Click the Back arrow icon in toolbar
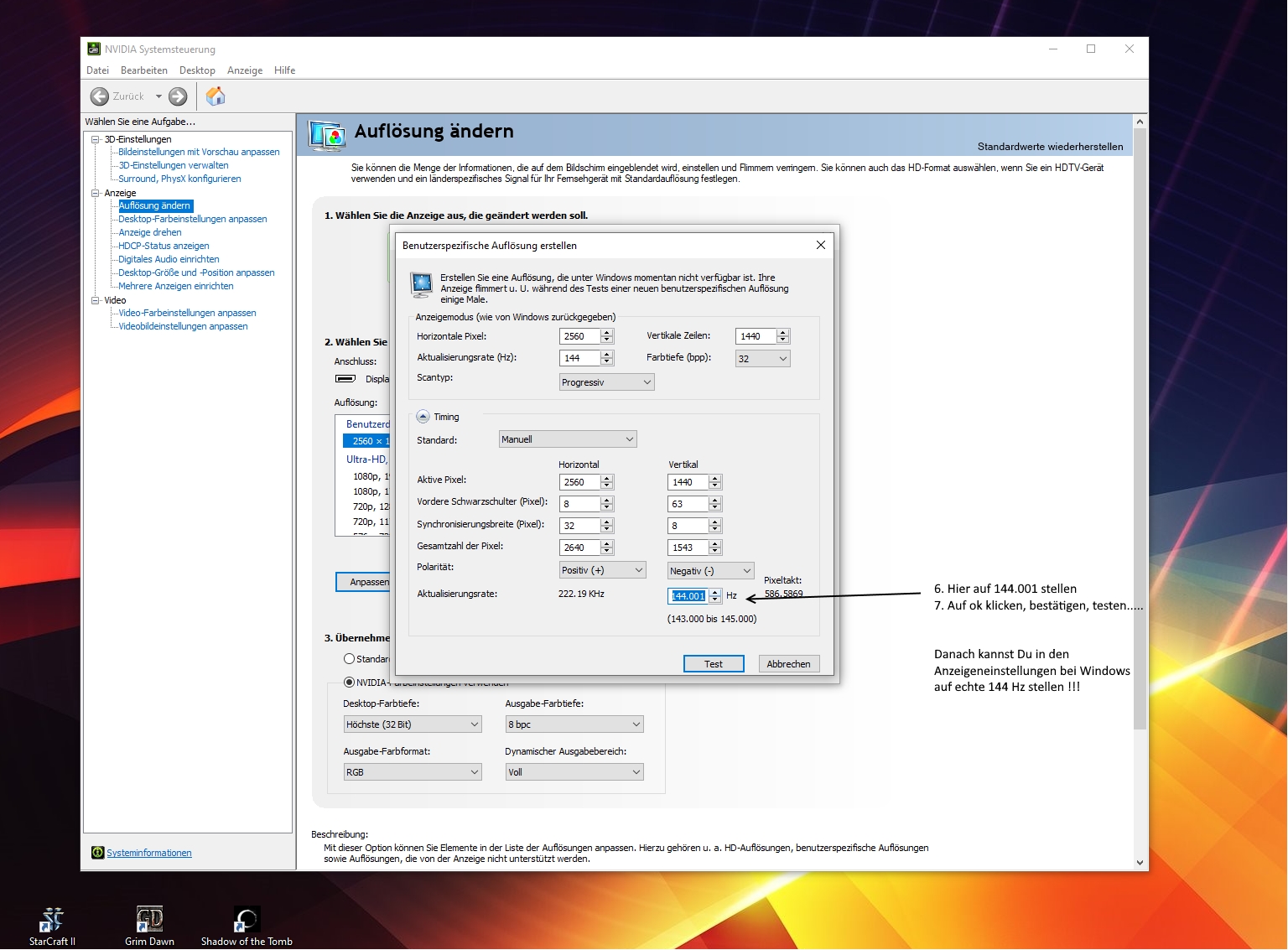Screen dimensions: 1288x950 [99, 96]
